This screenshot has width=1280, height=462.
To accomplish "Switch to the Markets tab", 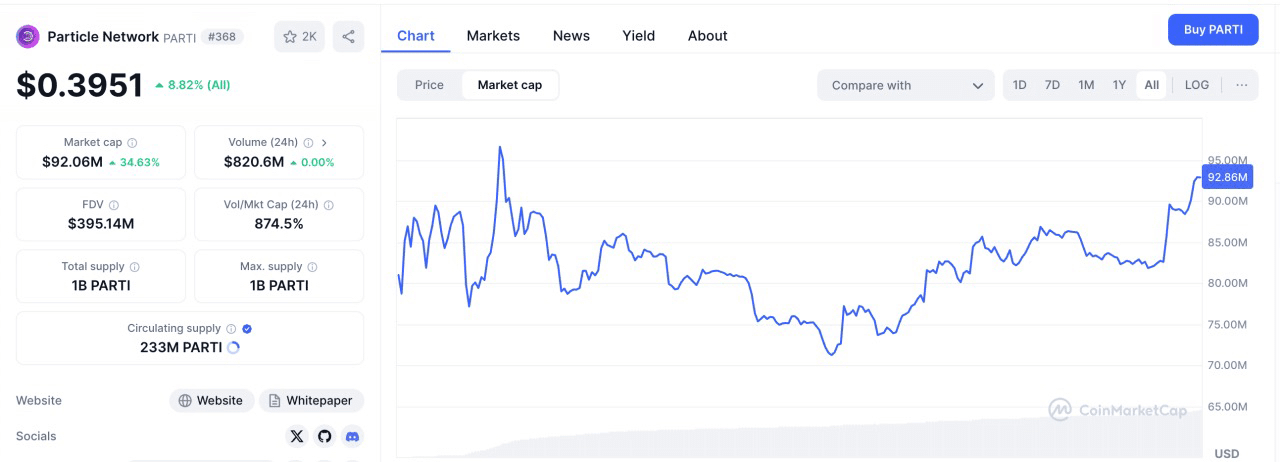I will [x=493, y=36].
